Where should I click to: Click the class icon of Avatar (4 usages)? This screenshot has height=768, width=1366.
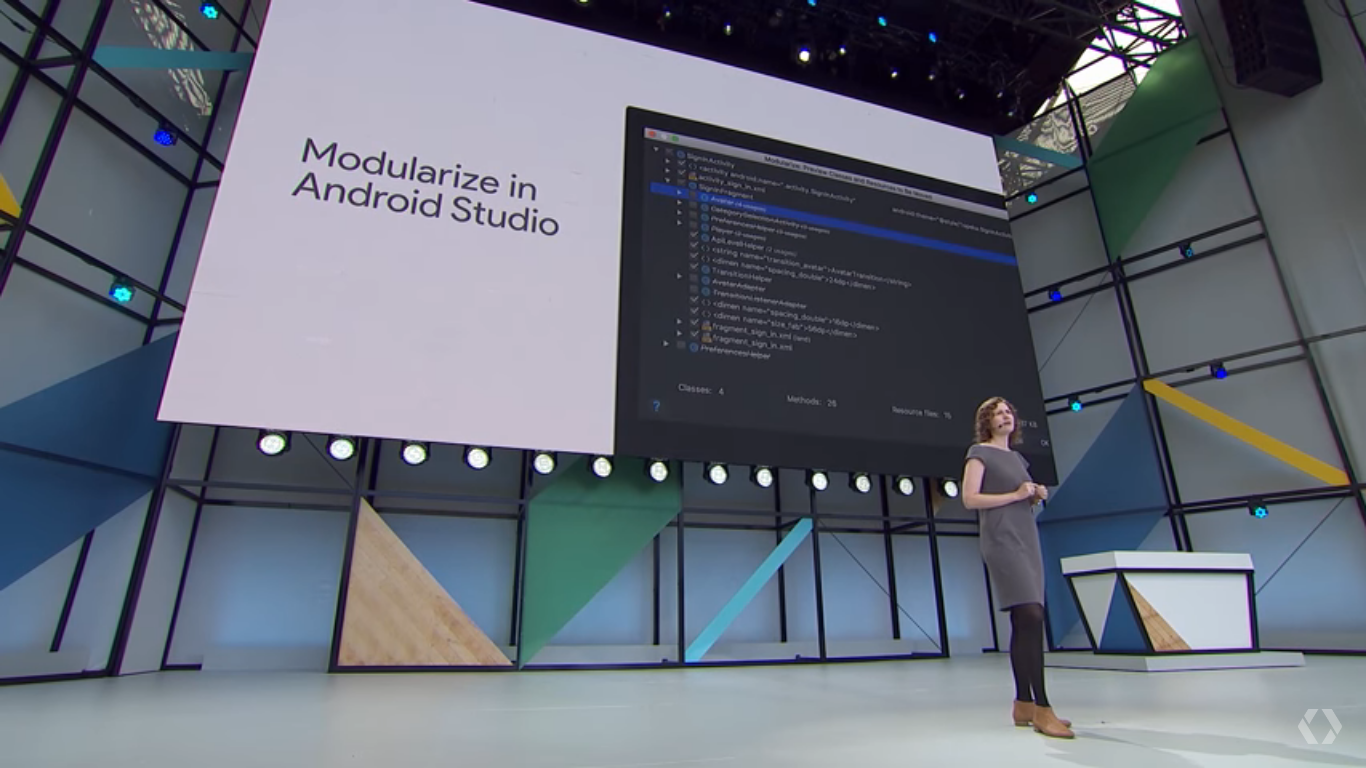[x=704, y=198]
